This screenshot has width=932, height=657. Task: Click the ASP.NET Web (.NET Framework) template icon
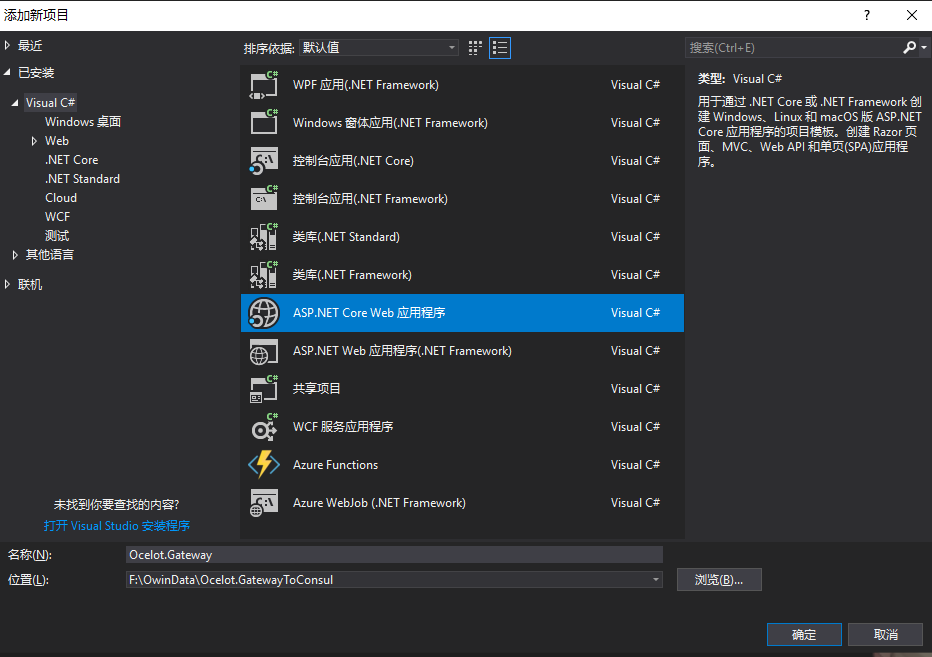[264, 351]
